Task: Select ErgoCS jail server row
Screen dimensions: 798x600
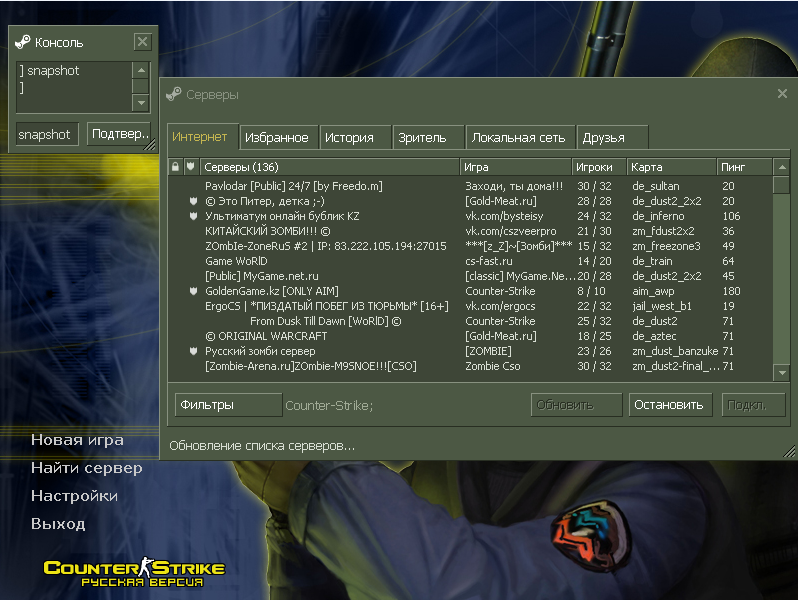Action: coord(470,306)
